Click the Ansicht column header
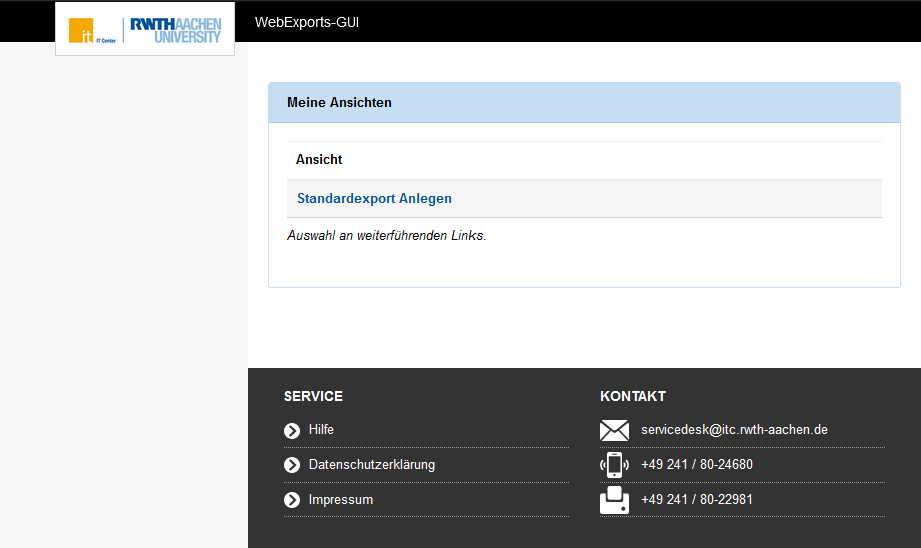The height and width of the screenshot is (548, 921). pos(319,160)
